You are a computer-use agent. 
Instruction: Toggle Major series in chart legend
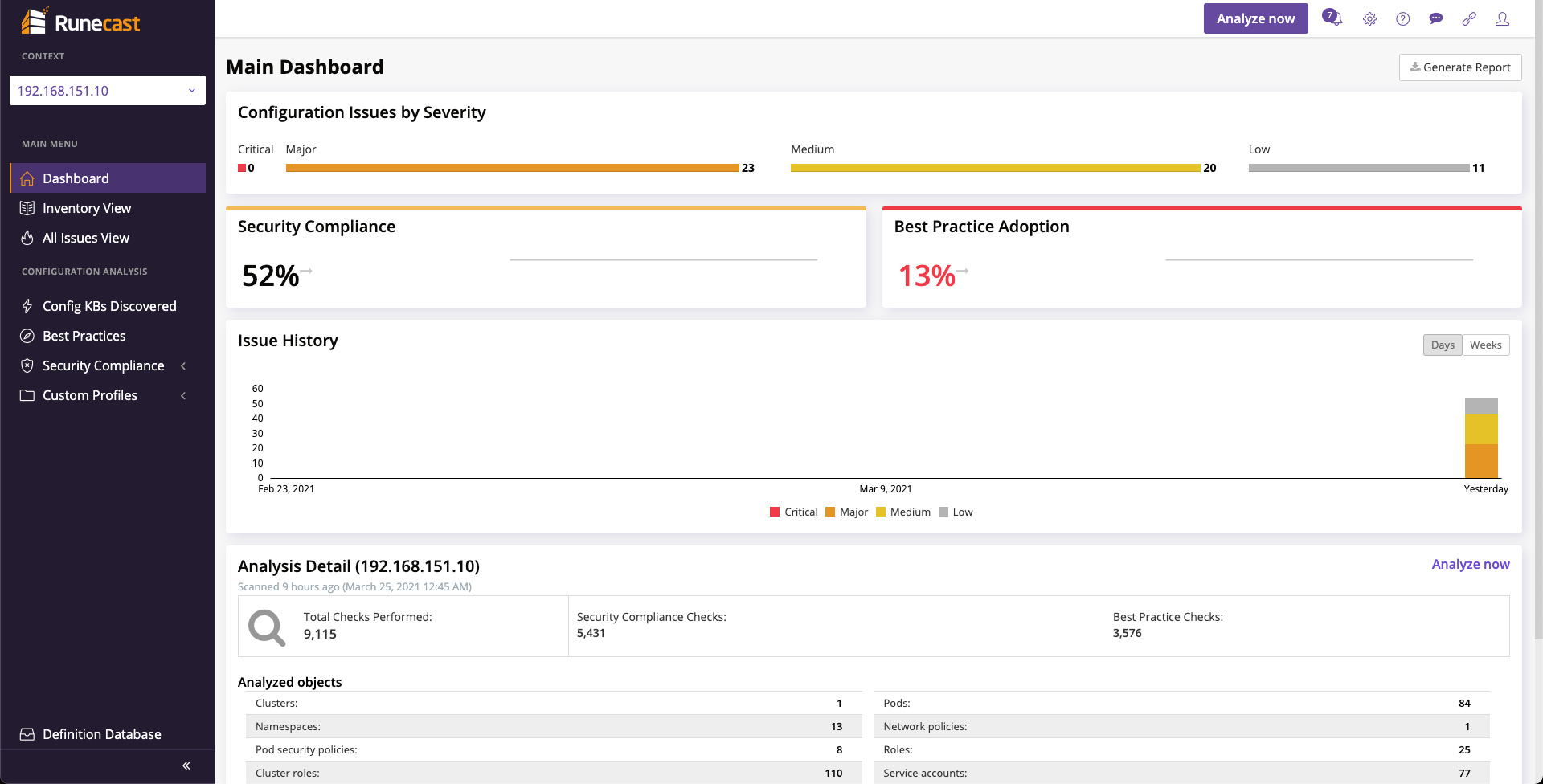846,512
